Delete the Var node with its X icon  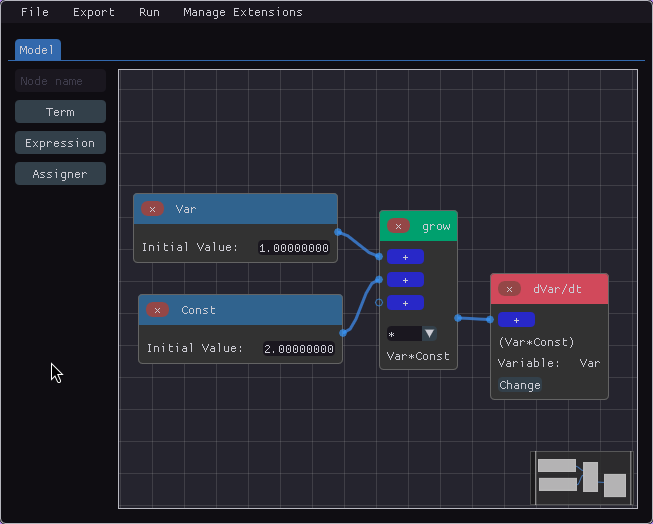[x=152, y=209]
